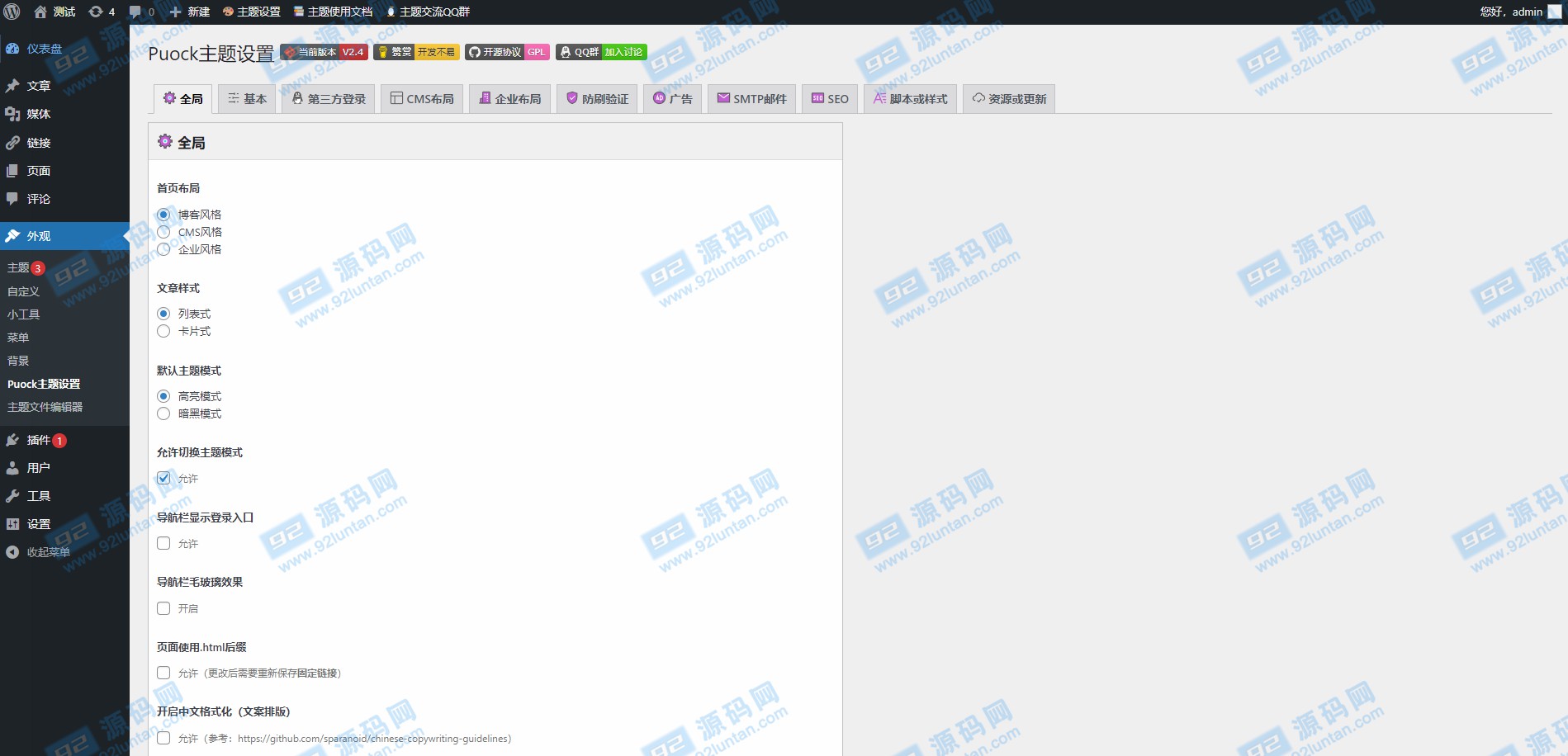Check 允许 for 开启中文格式化
Viewport: 1568px width, 756px height.
163,738
